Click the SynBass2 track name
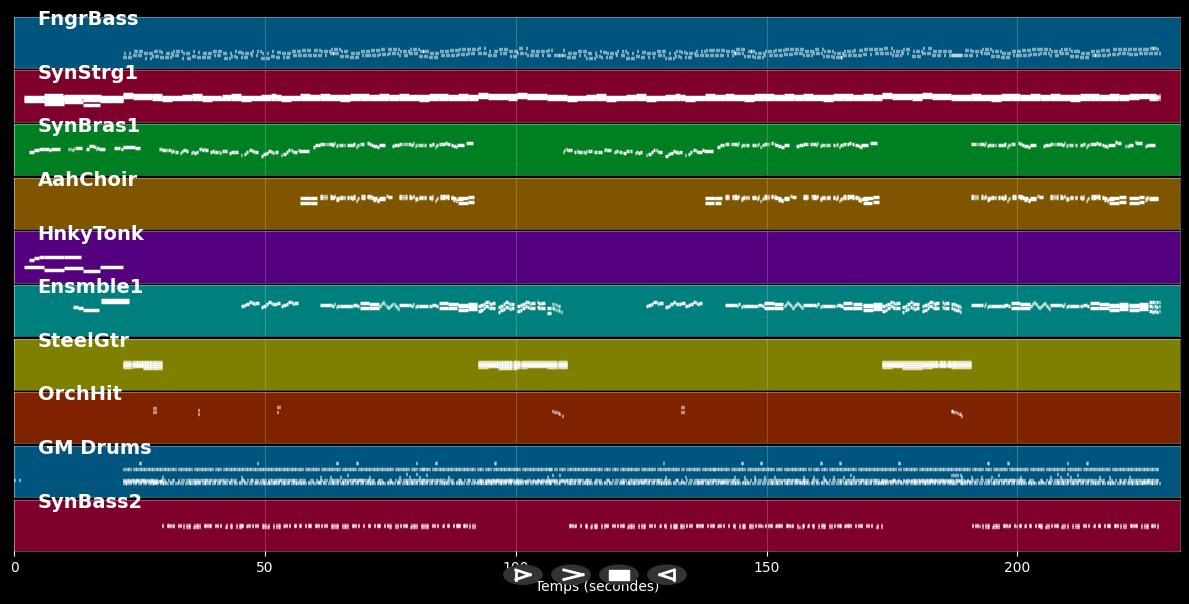1189x604 pixels. point(90,502)
